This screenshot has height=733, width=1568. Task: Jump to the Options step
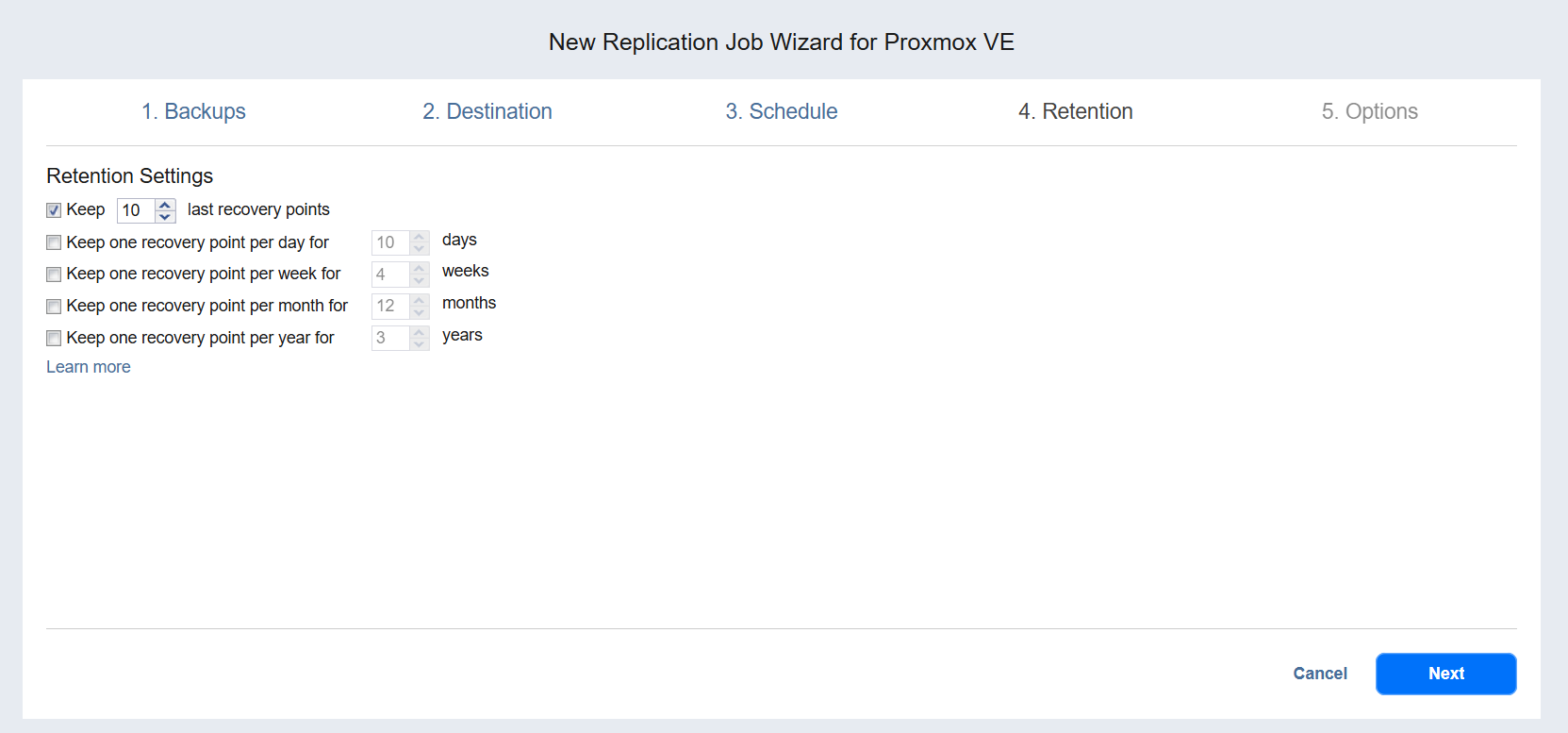(x=1369, y=111)
